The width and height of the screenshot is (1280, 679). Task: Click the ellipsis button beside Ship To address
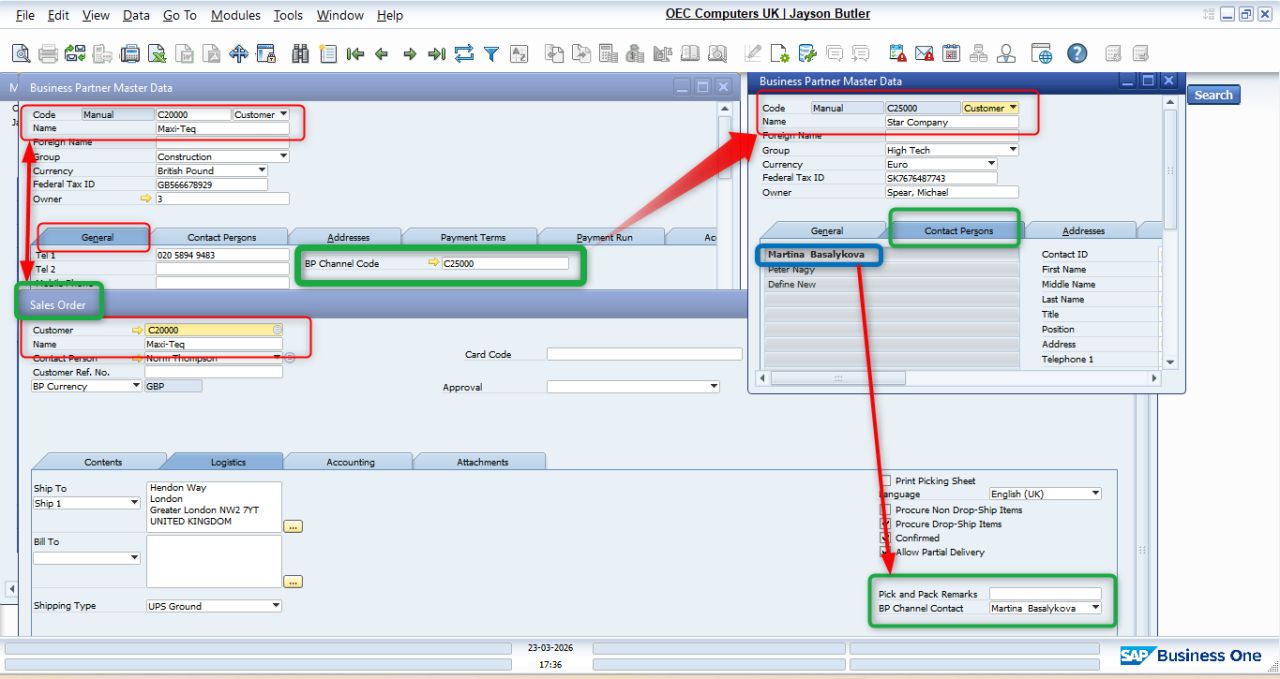[x=293, y=526]
